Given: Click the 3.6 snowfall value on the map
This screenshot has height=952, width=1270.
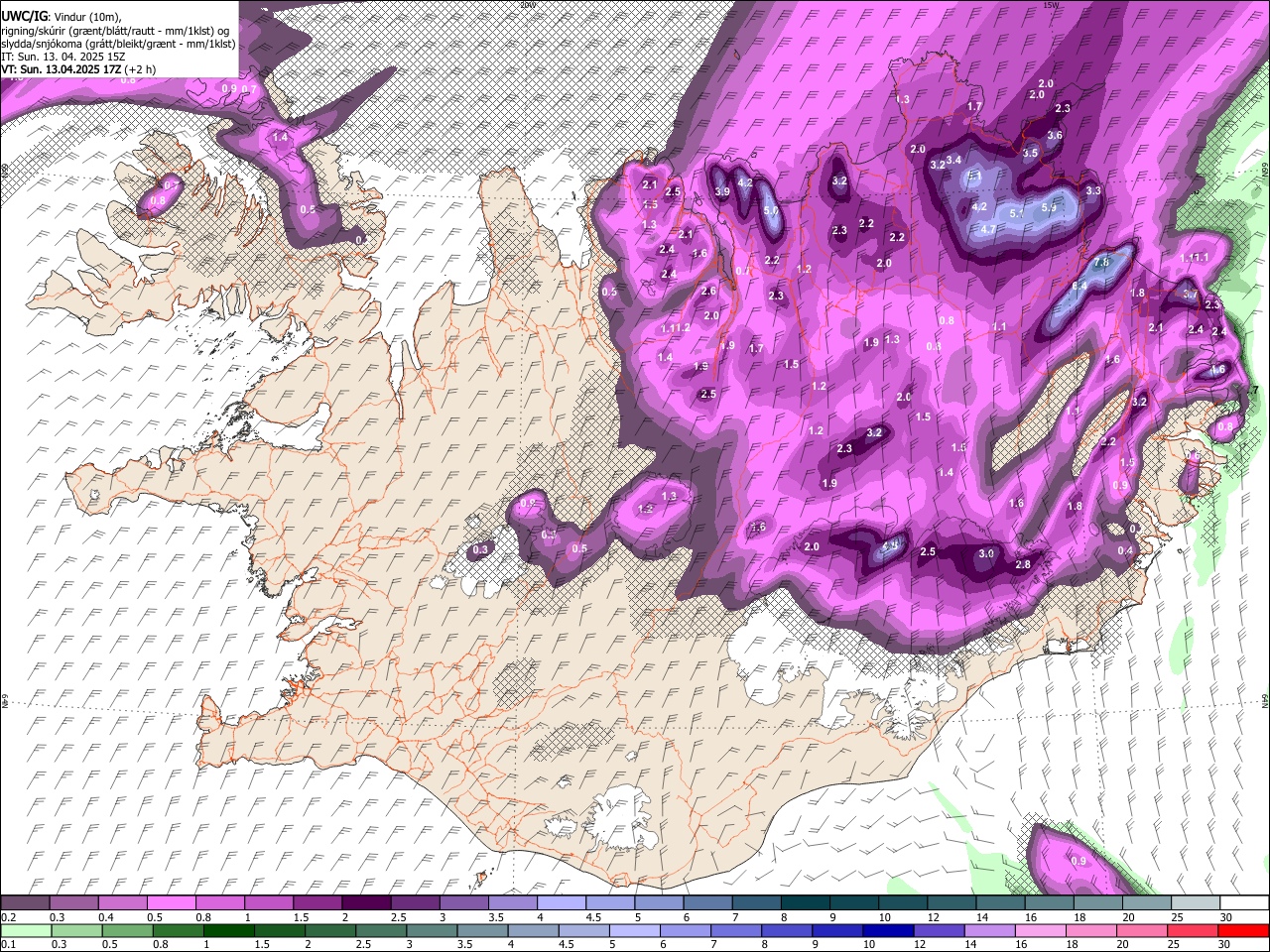Looking at the screenshot, I should pyautogui.click(x=1055, y=136).
